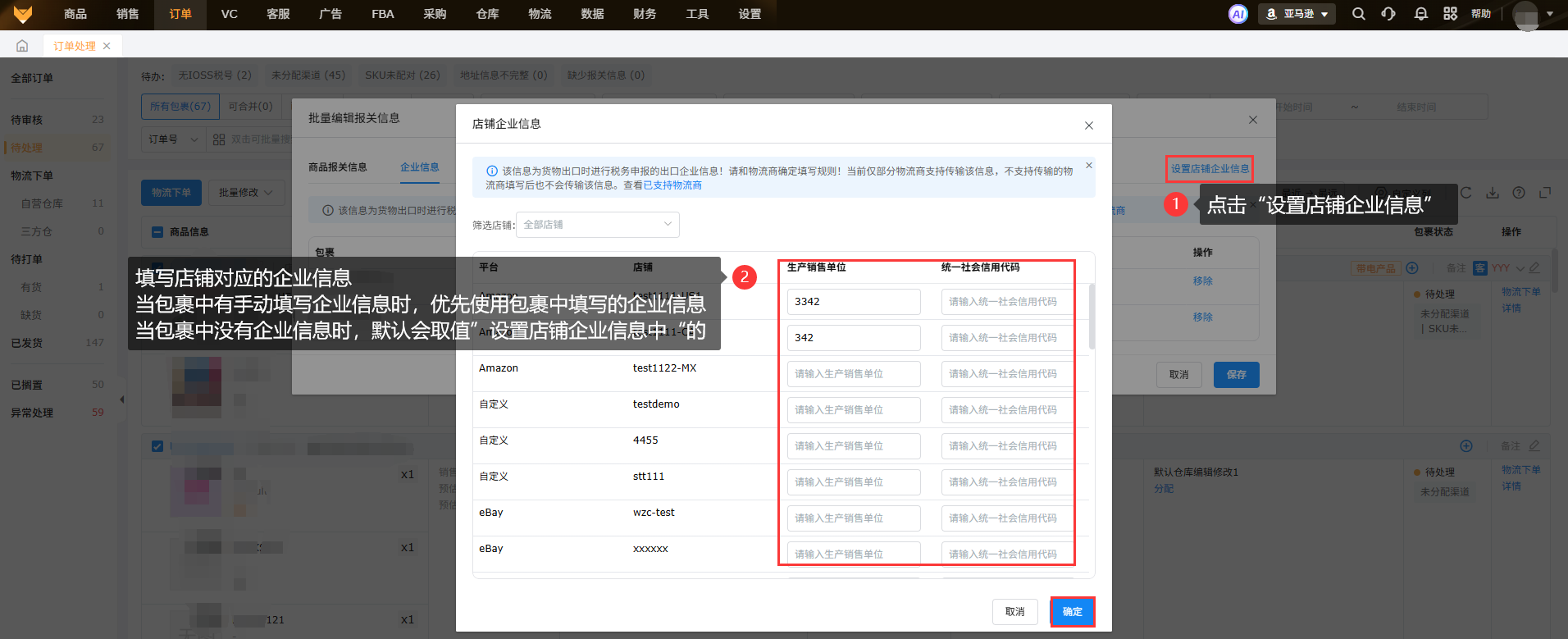Click the refresh icon in list toolbar

[1465, 193]
